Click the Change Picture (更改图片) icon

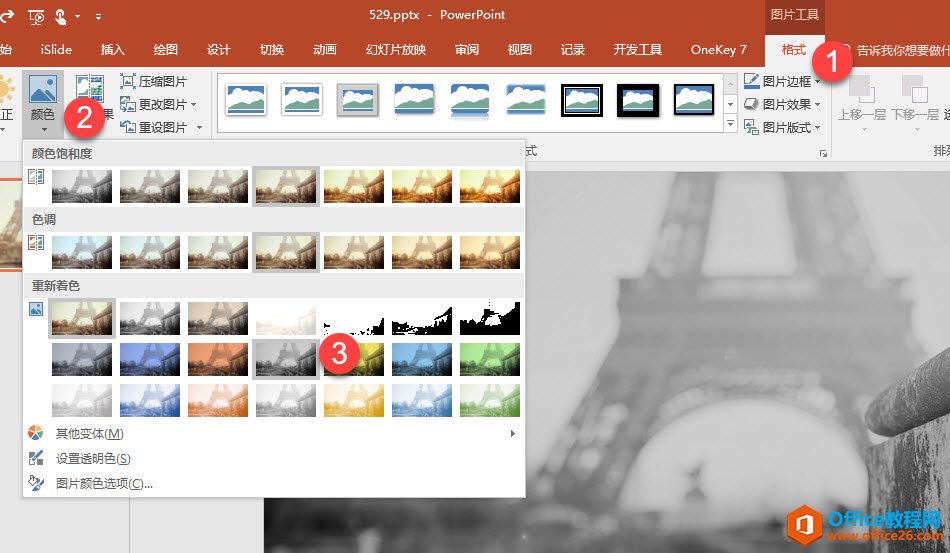pyautogui.click(x=128, y=104)
